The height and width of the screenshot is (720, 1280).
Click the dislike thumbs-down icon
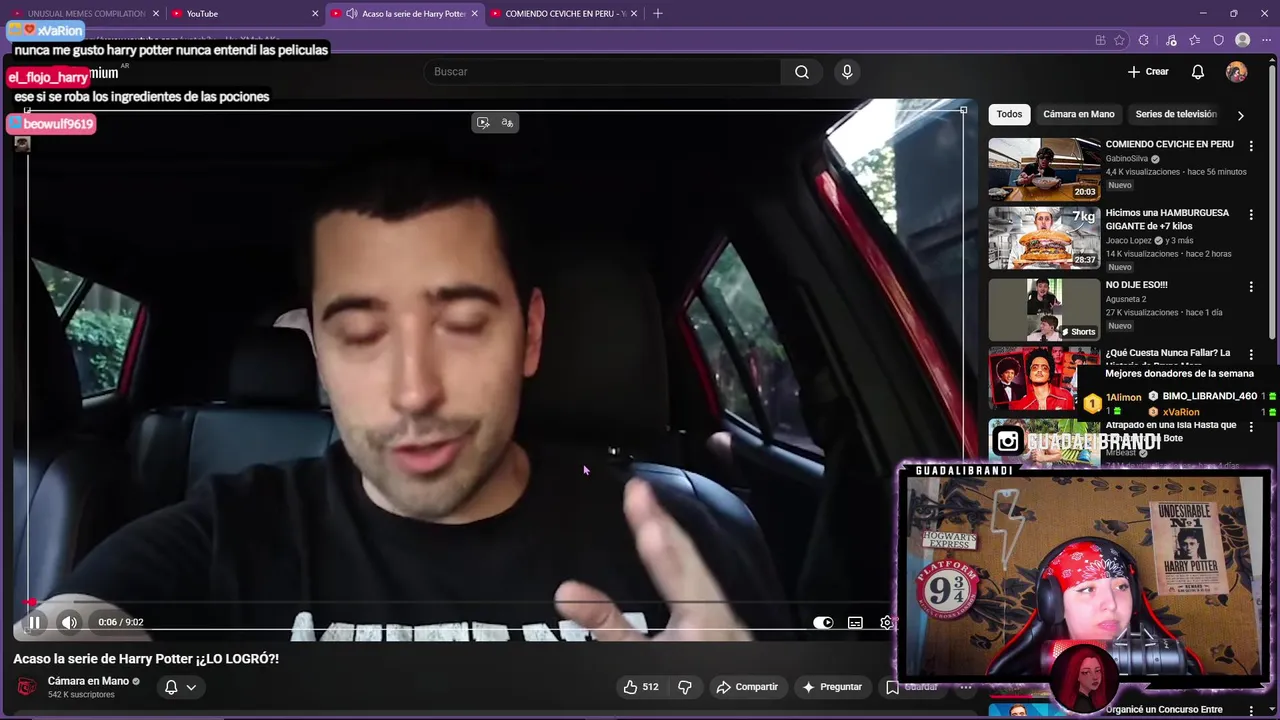(x=685, y=687)
